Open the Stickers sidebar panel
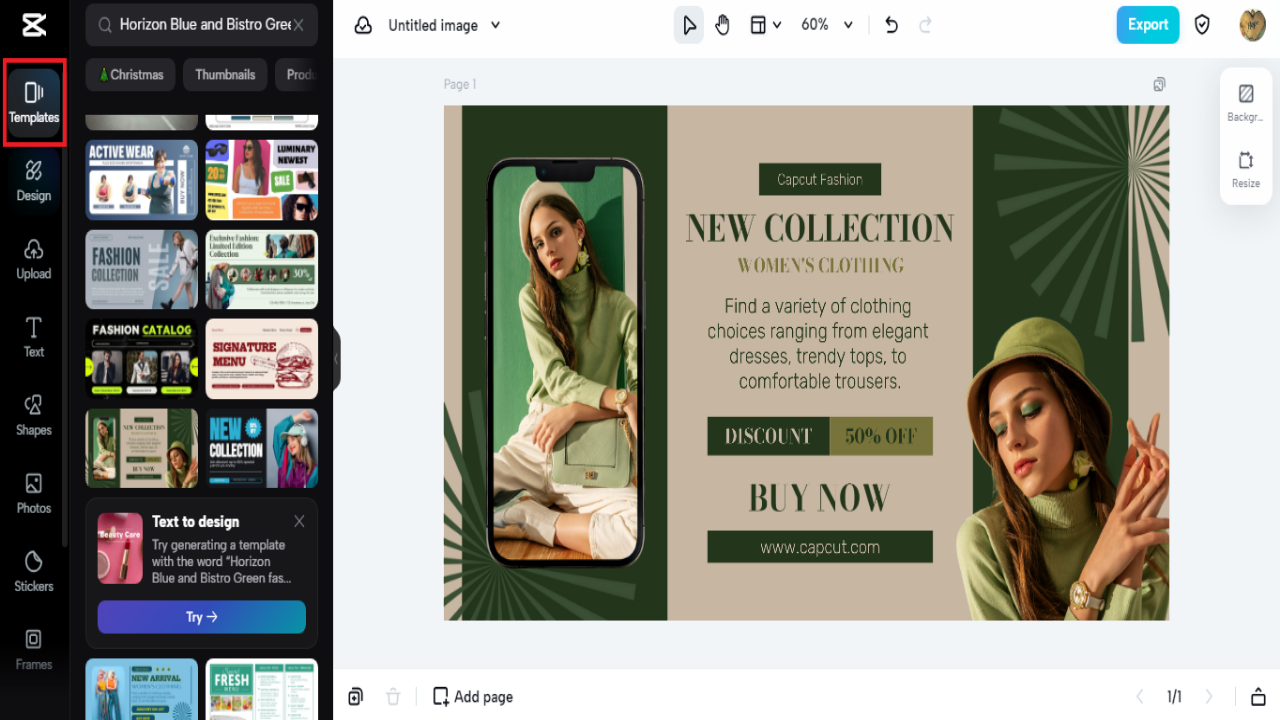This screenshot has width=1280, height=720. coord(34,571)
